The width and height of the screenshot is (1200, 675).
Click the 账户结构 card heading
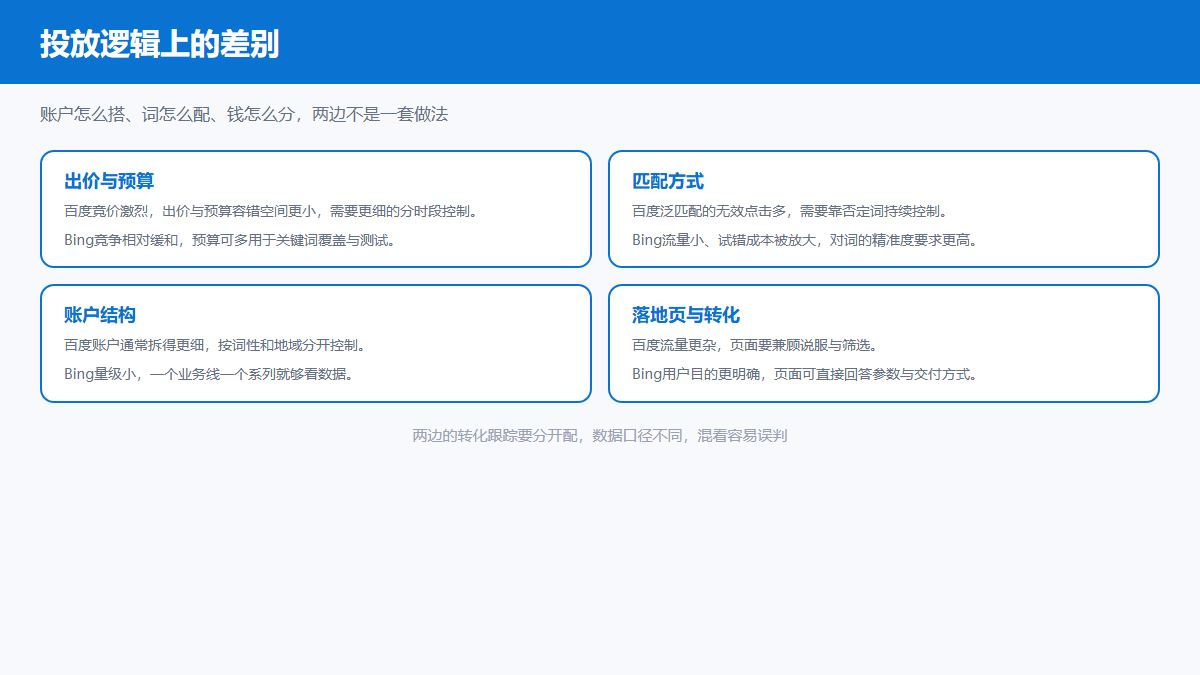point(100,315)
